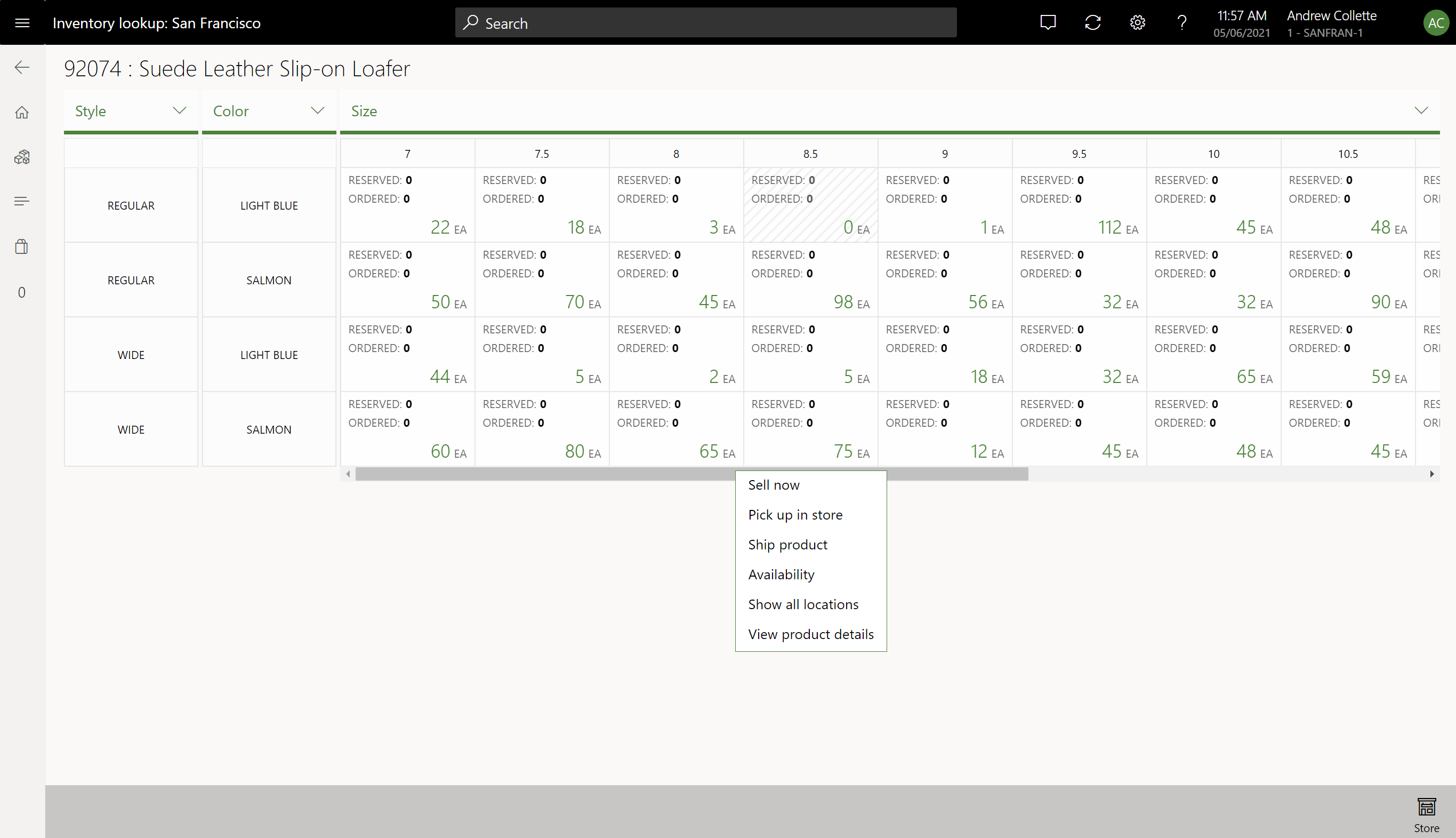Click Sell now option
The image size is (1456, 838).
[x=775, y=485]
